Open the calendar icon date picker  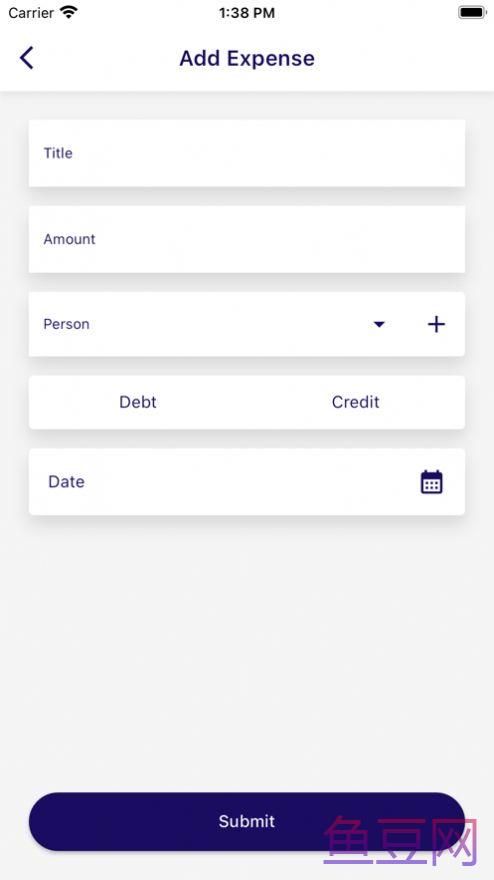432,482
